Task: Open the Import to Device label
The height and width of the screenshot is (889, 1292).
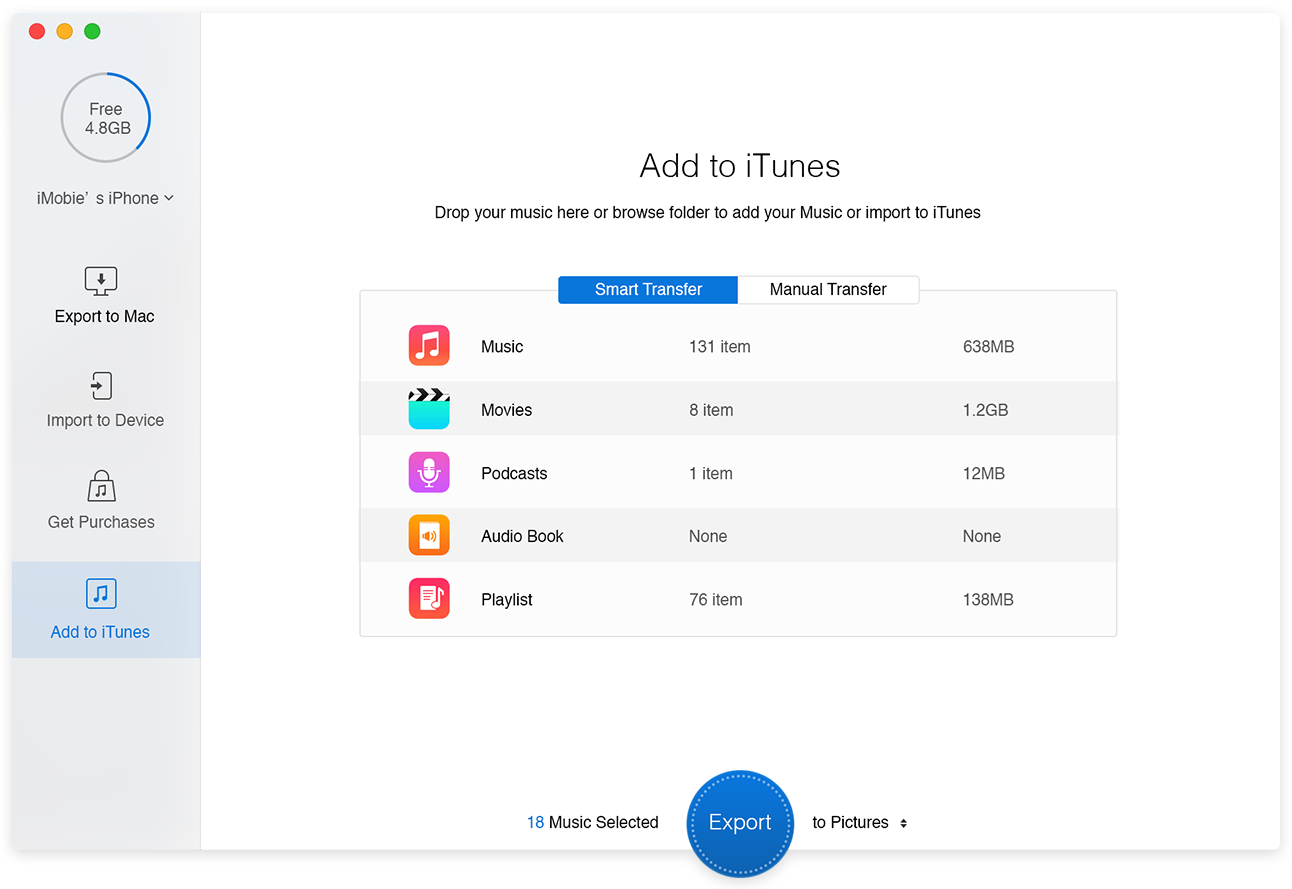Action: click(x=105, y=420)
